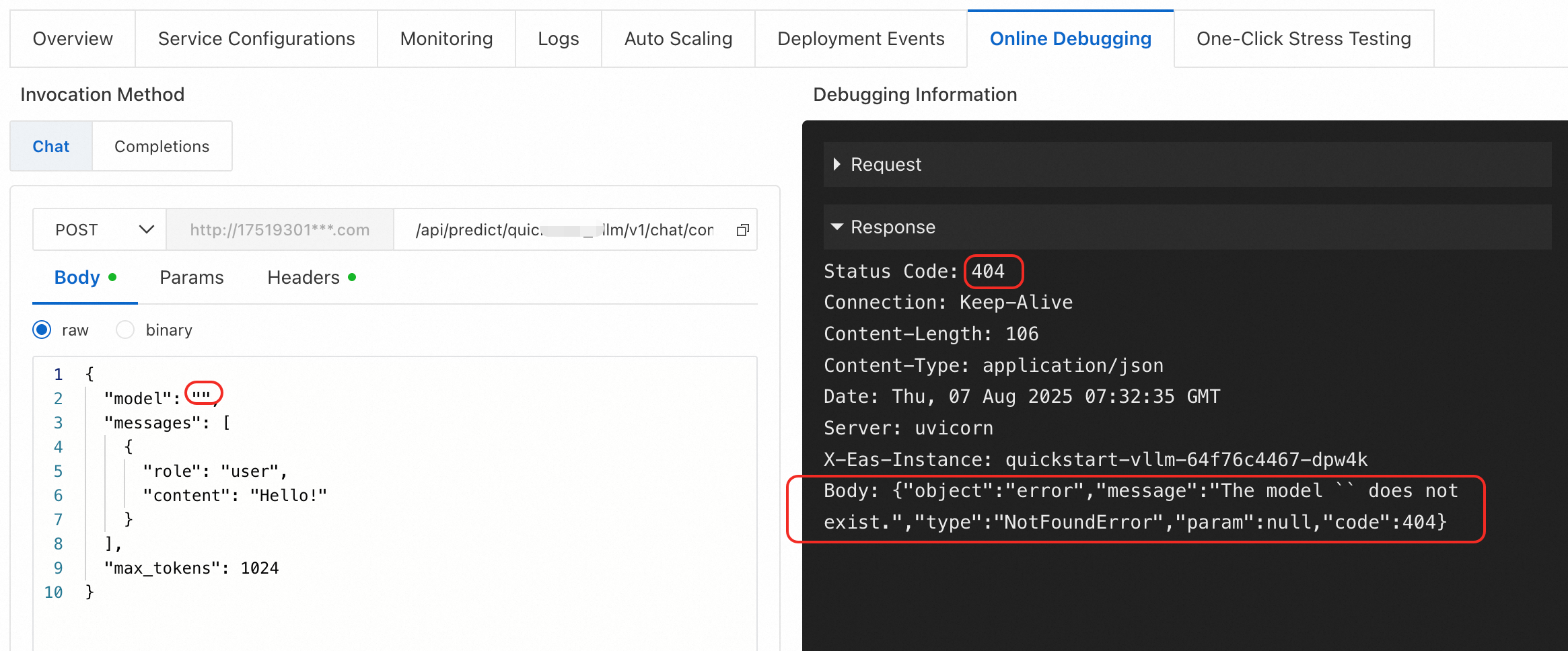Viewport: 1568px width, 651px height.
Task: Open the Overview tab
Action: [x=73, y=39]
